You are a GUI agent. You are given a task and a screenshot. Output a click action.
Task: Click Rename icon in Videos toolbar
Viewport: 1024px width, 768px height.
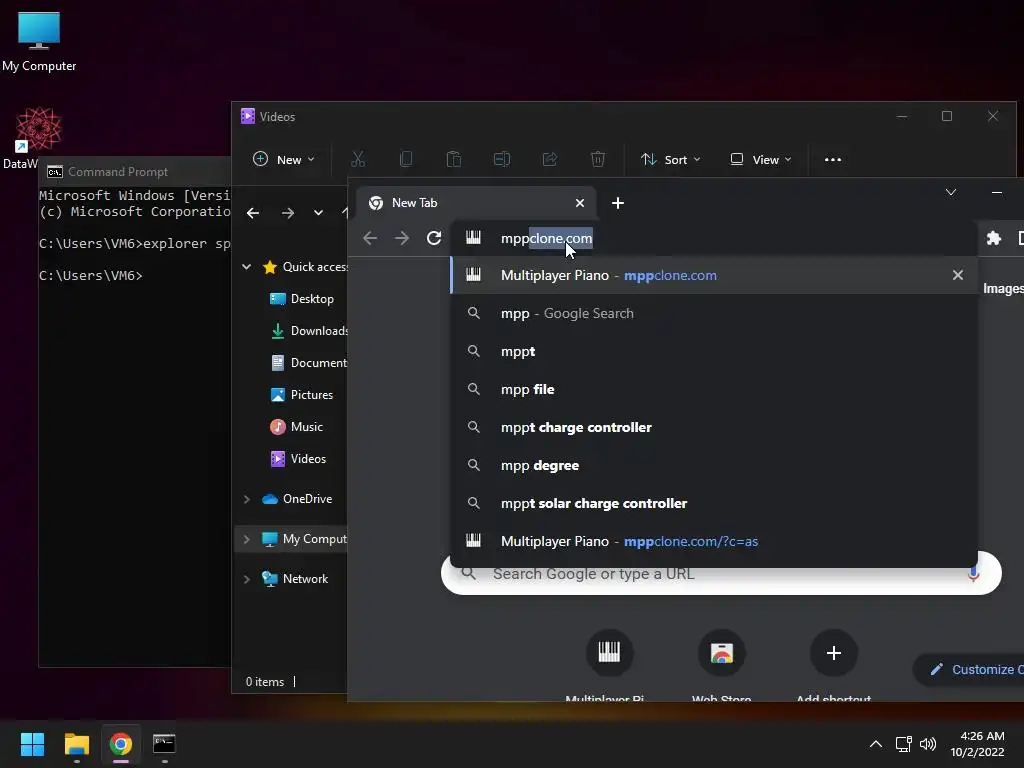[502, 159]
